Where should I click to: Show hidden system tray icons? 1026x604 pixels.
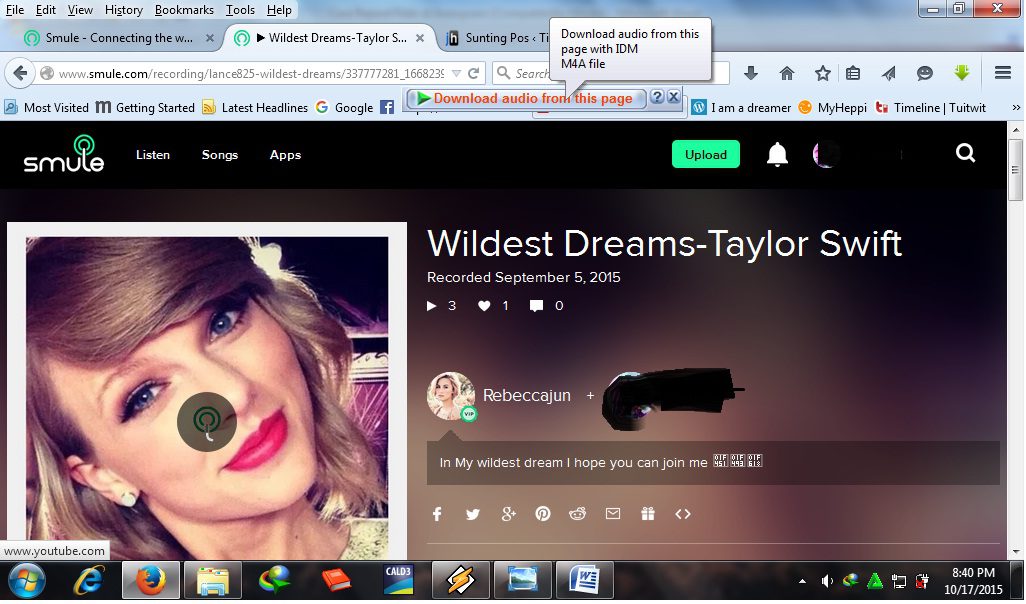coord(802,581)
